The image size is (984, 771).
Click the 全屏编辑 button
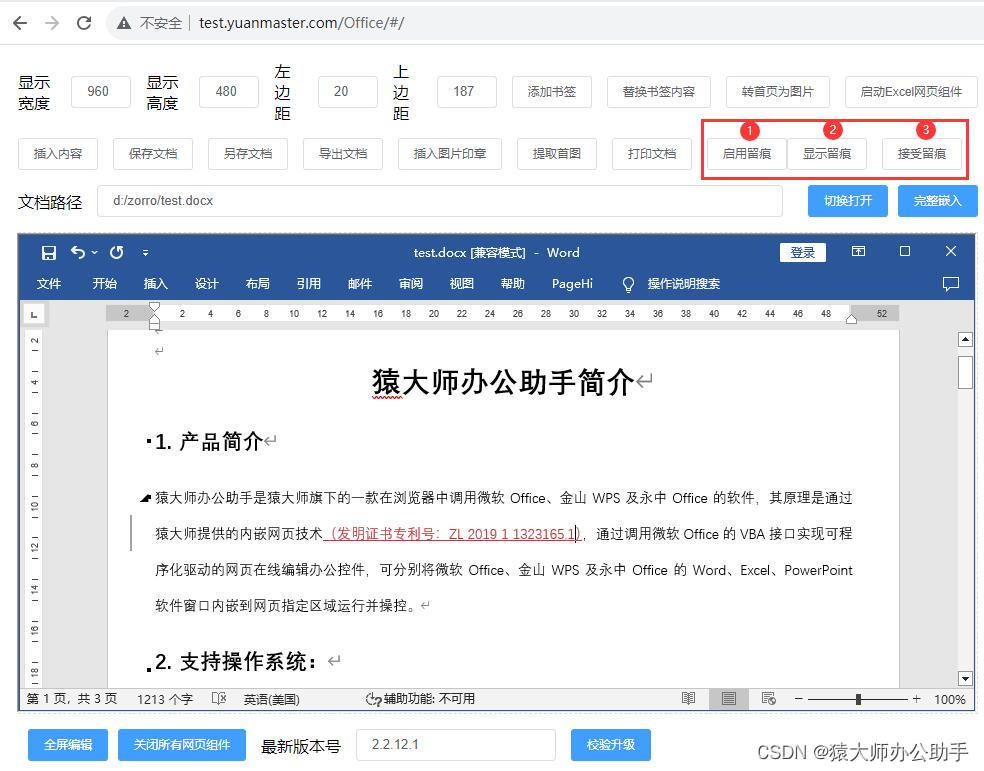tap(68, 745)
